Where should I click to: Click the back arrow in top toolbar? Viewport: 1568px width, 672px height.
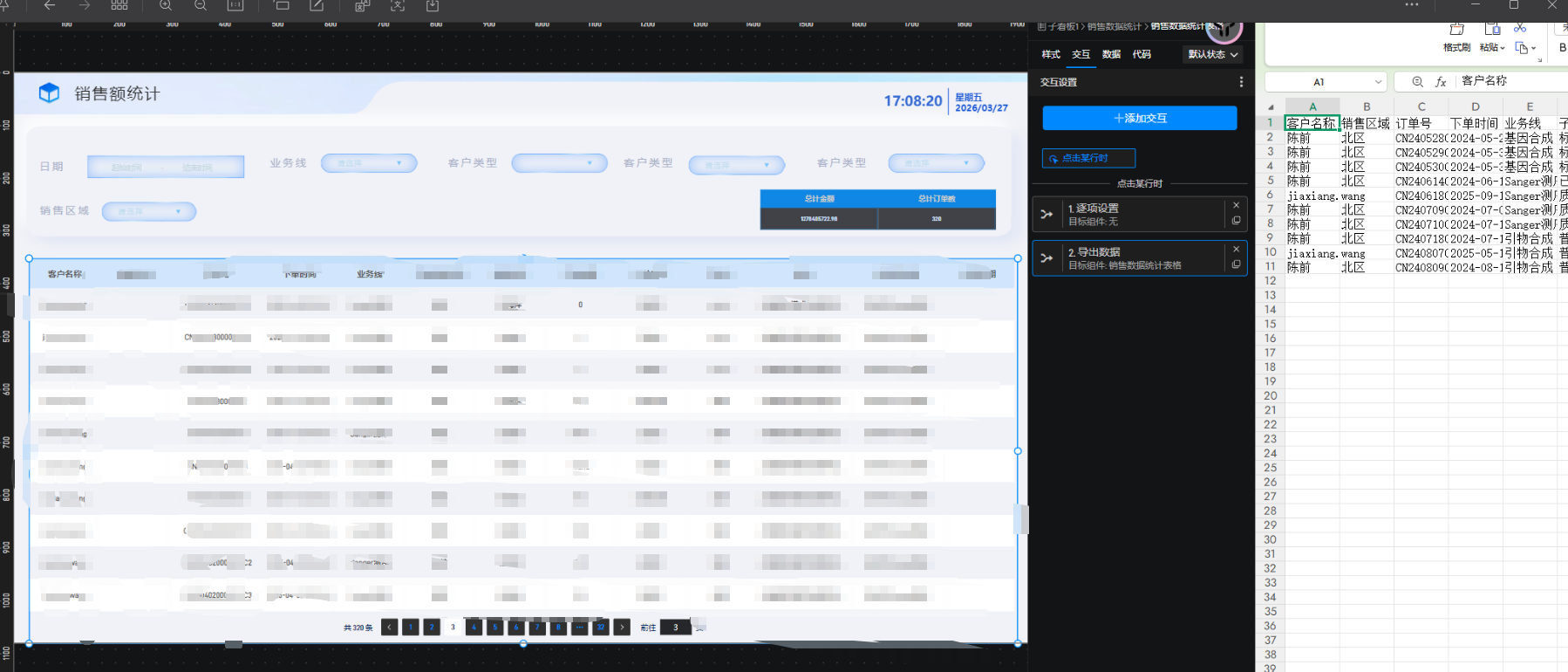(x=50, y=5)
